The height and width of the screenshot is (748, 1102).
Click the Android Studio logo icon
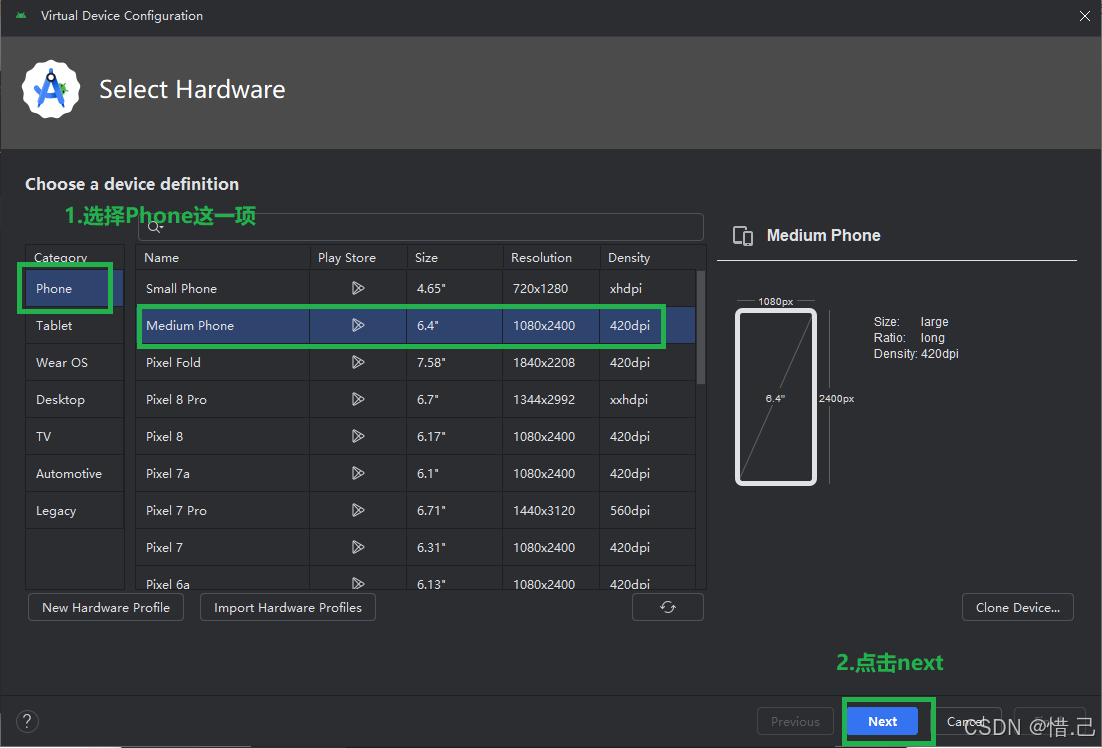tap(51, 89)
